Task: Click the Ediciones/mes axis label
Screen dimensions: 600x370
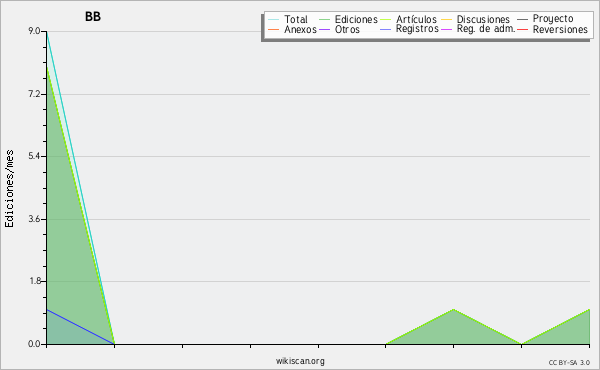Action: (x=9, y=189)
